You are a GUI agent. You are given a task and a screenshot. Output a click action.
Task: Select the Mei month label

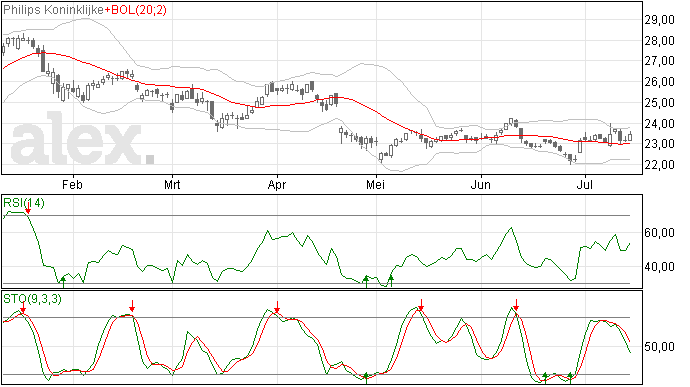(375, 184)
